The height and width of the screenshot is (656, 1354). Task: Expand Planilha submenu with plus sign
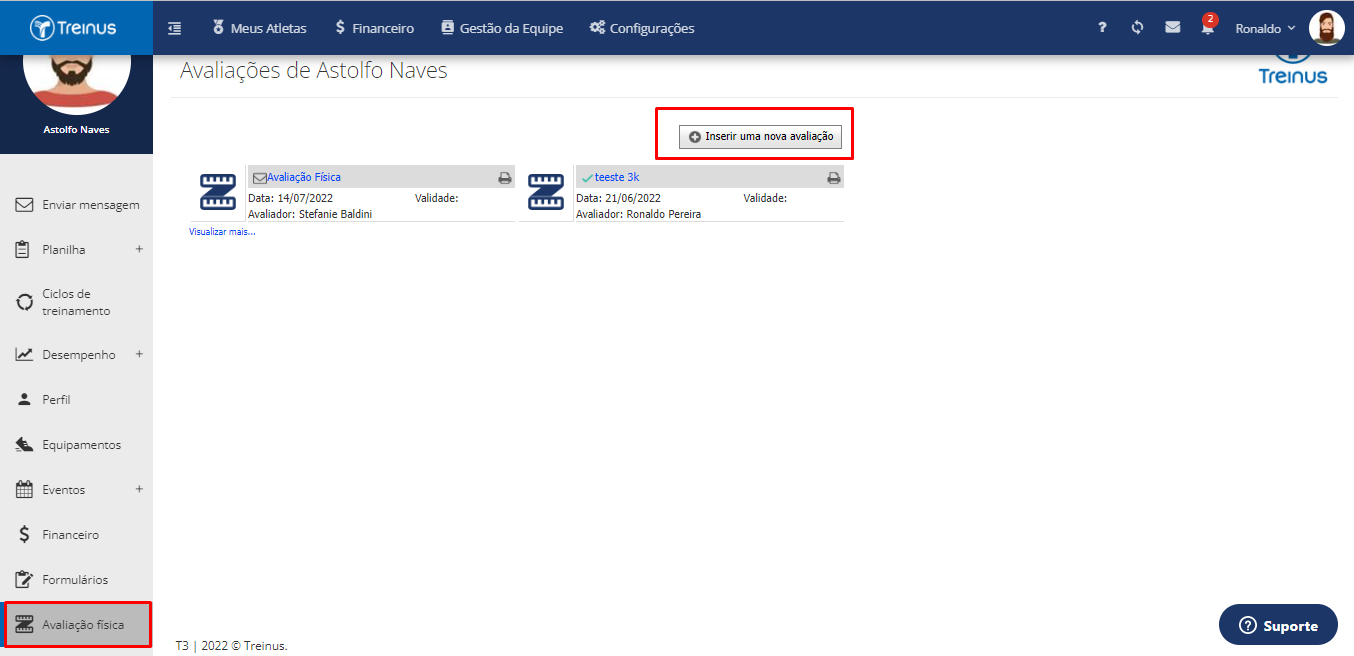(x=139, y=249)
